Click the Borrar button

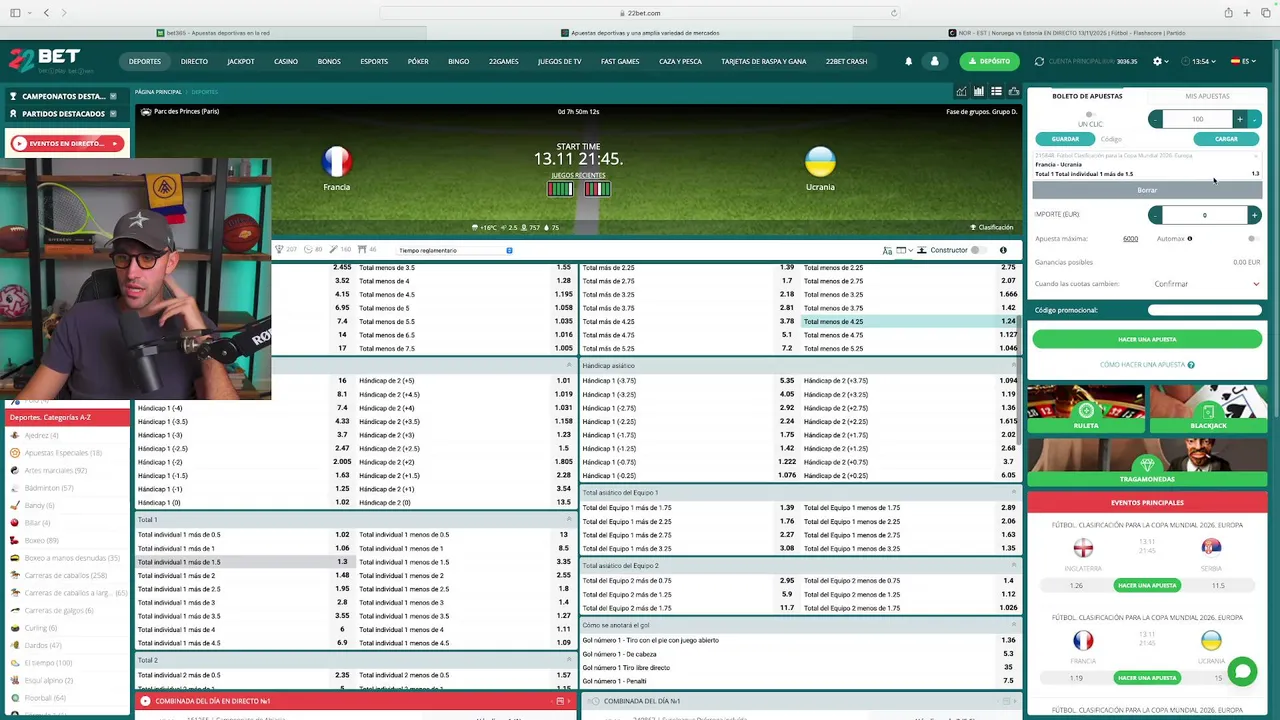point(1147,190)
